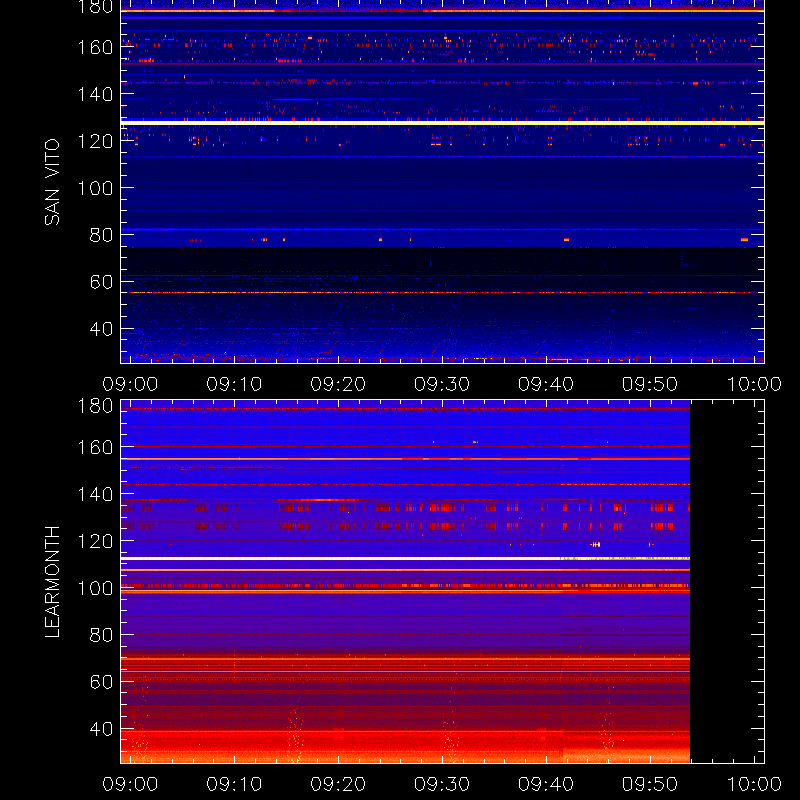800x800 pixels.
Task: Click the 09:20 time label under San Vito plot
Action: 338,384
